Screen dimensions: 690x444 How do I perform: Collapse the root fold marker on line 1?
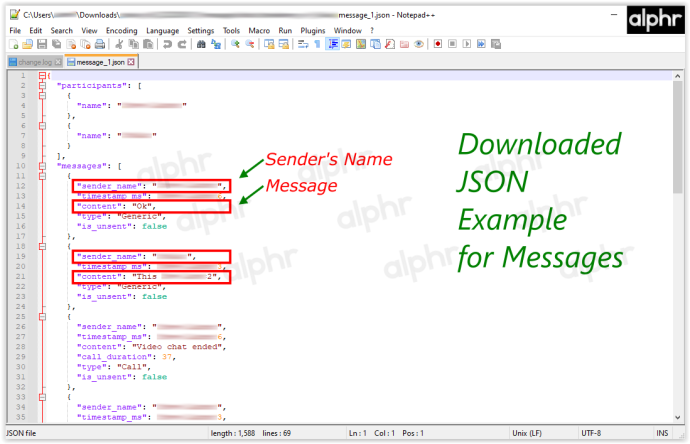[x=42, y=76]
